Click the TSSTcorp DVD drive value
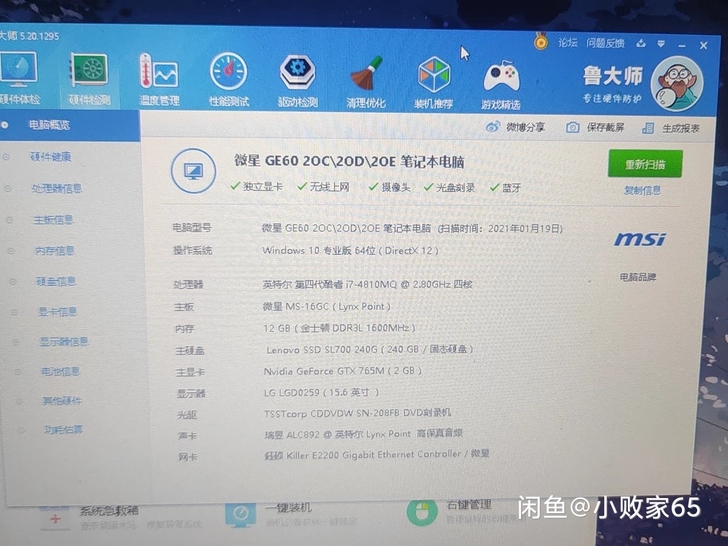 click(357, 413)
